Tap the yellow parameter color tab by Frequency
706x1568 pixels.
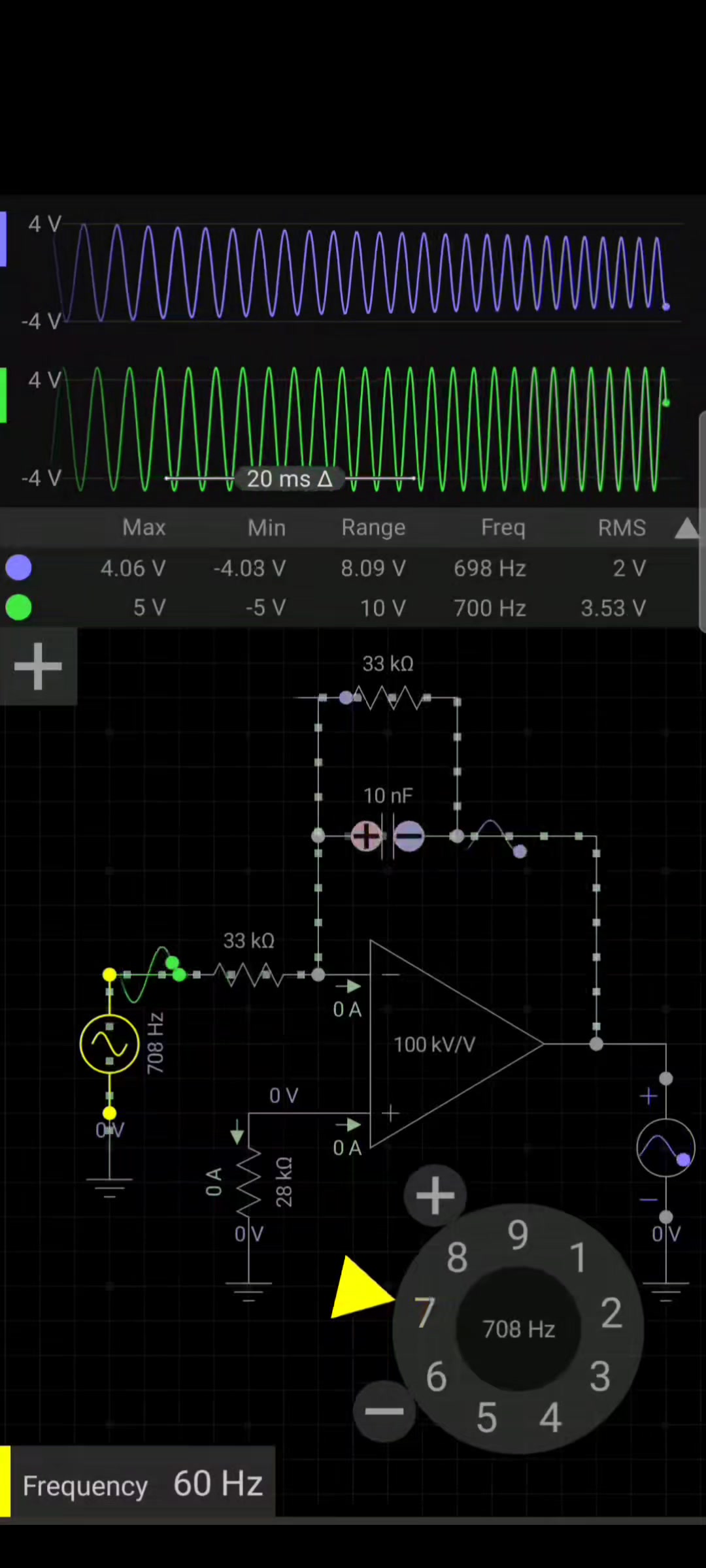(x=5, y=1482)
